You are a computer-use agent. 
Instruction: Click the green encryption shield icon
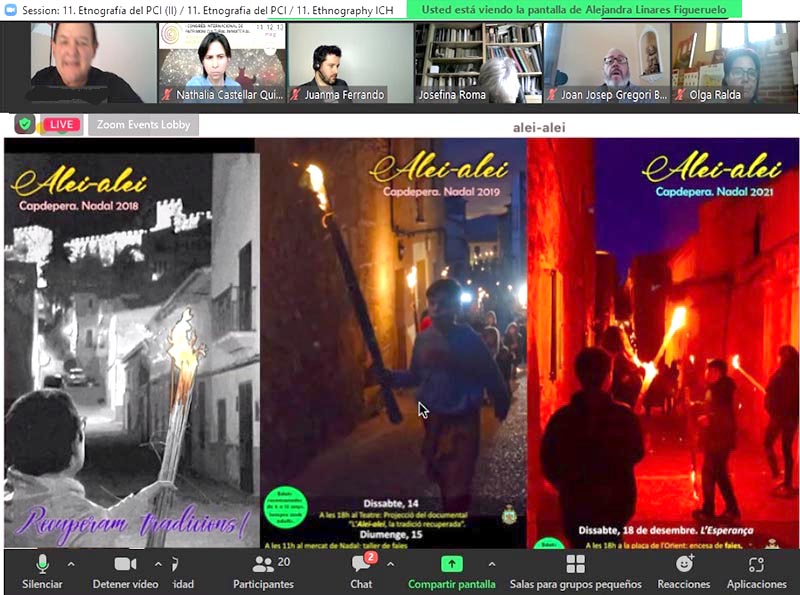pos(25,124)
